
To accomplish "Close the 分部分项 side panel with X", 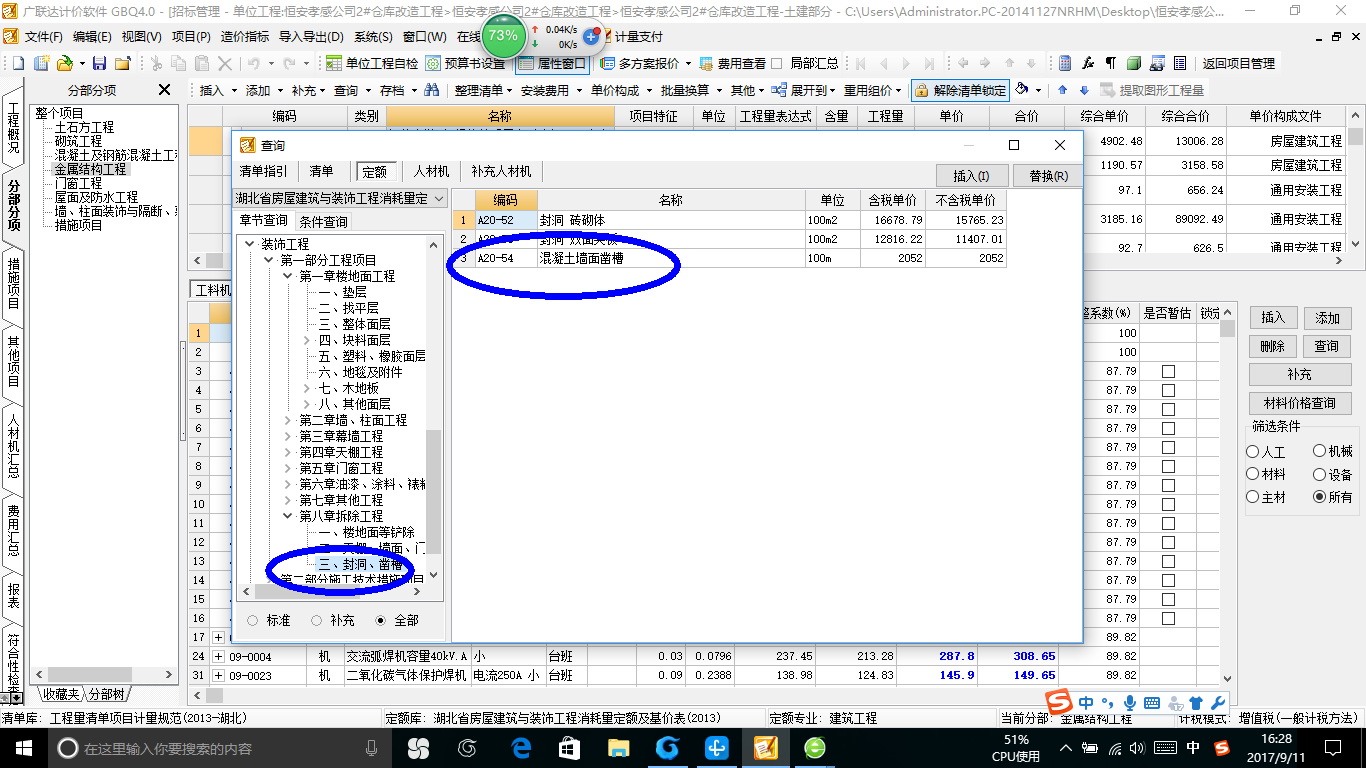I will point(165,90).
